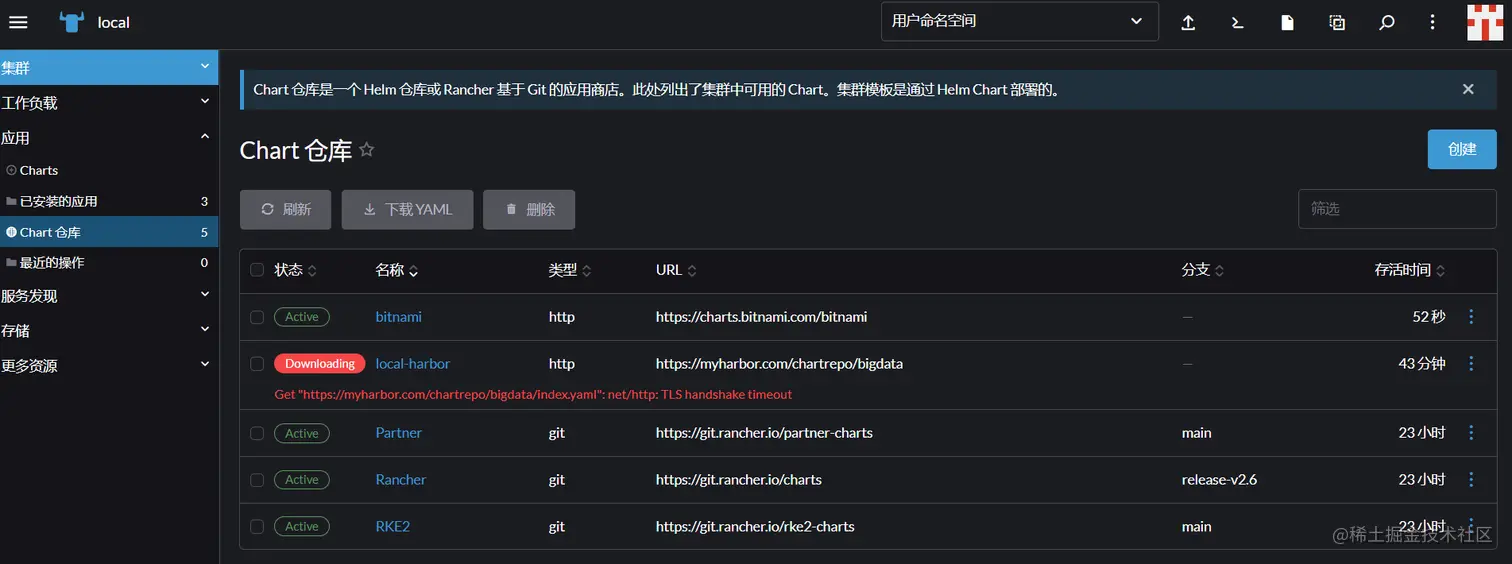Focus the 筛选 filter input
The image size is (1512, 564).
click(1397, 209)
